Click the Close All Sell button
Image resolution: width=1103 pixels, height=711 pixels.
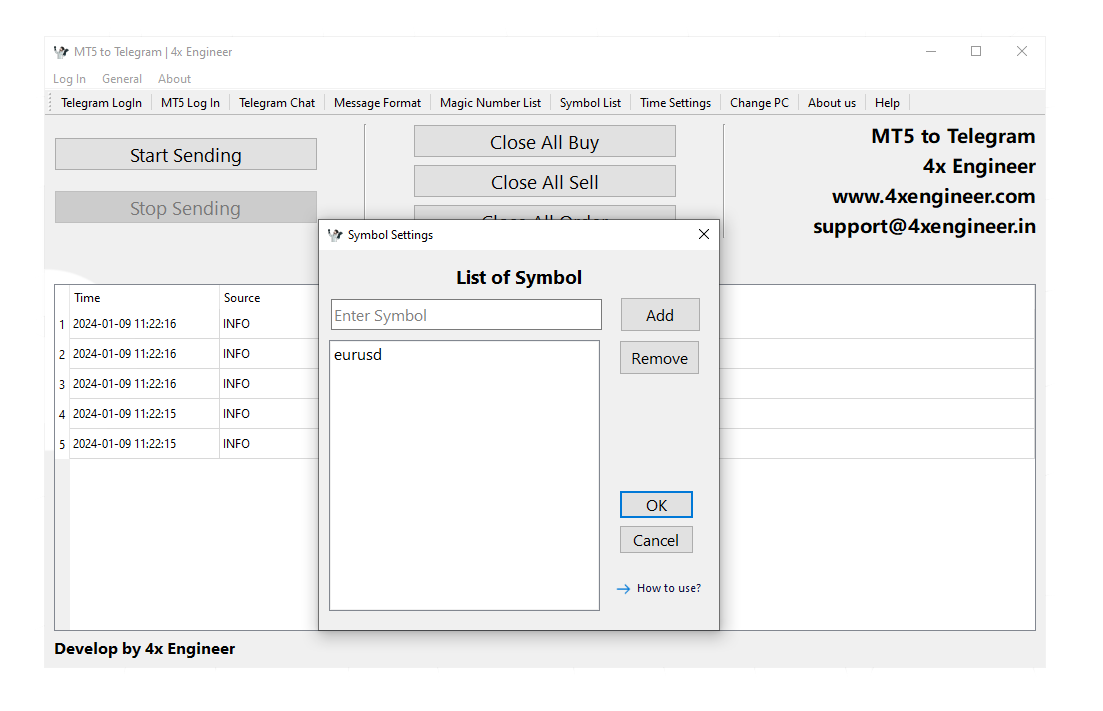pos(544,182)
